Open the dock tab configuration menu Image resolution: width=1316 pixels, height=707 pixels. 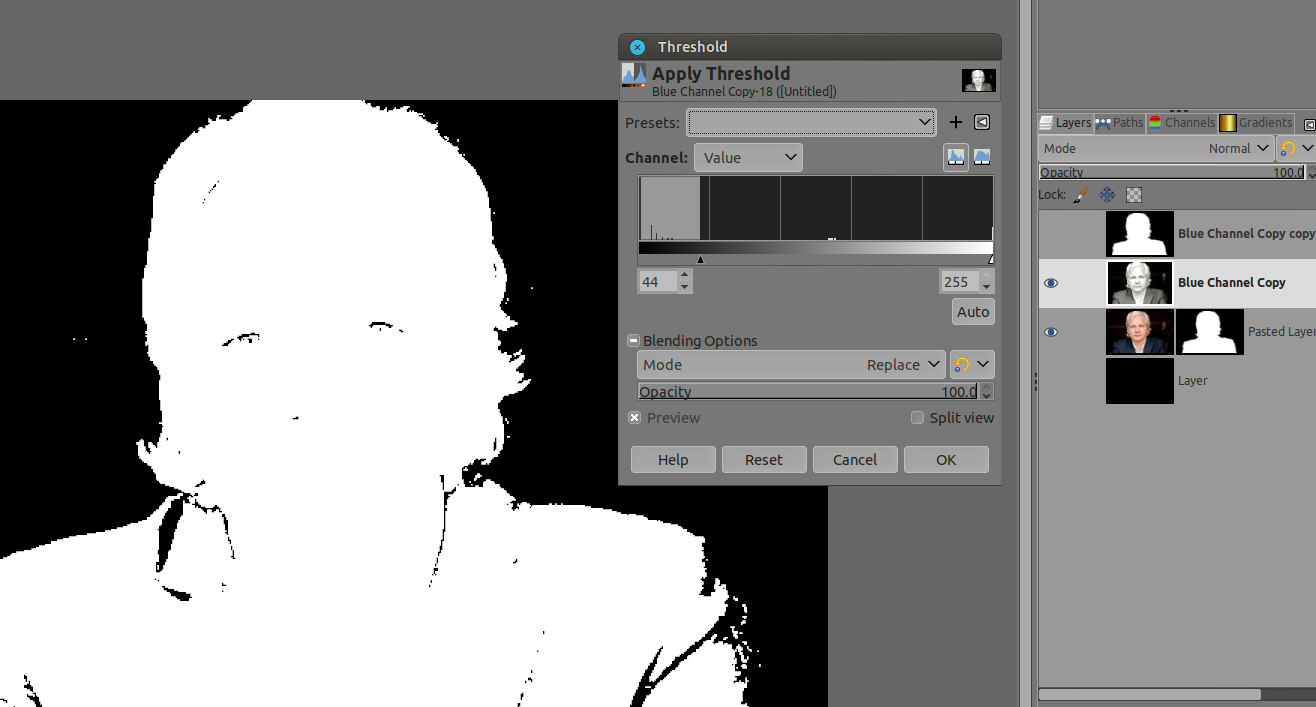pyautogui.click(x=1309, y=125)
